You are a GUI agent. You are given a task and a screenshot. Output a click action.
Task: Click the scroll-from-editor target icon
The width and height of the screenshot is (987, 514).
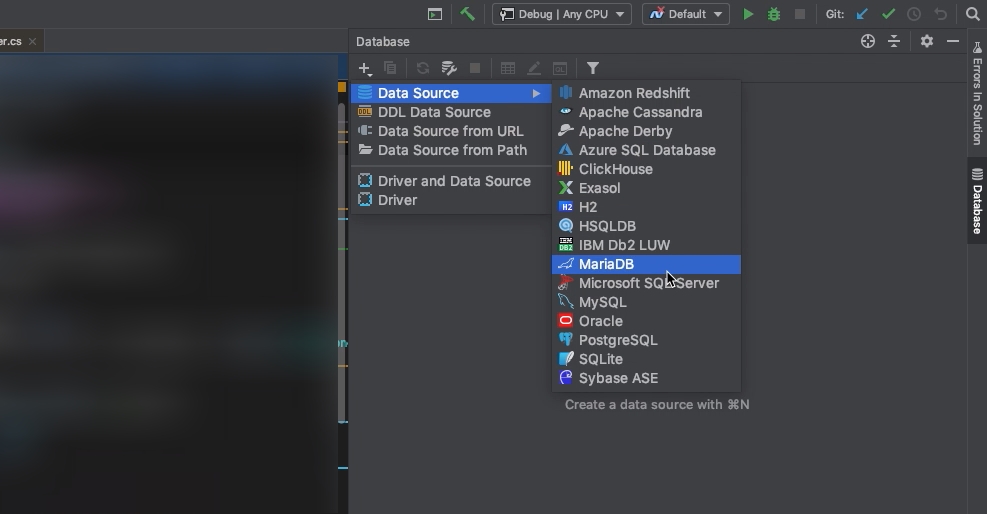(868, 42)
